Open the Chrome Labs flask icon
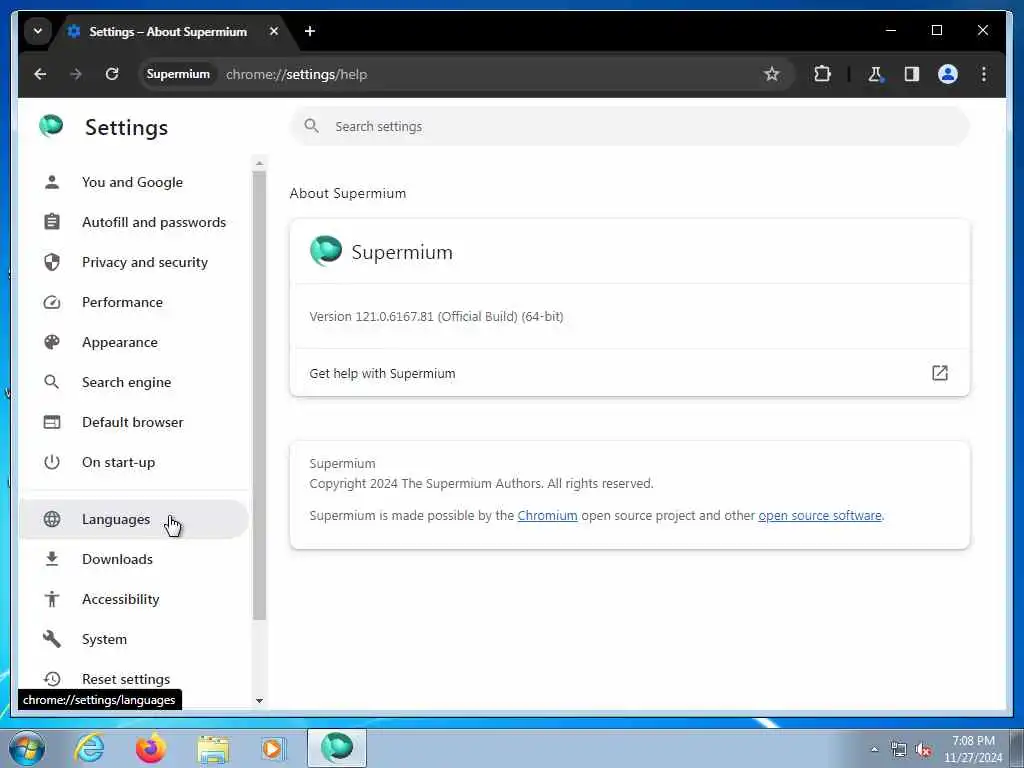Viewport: 1024px width, 768px height. [x=876, y=74]
